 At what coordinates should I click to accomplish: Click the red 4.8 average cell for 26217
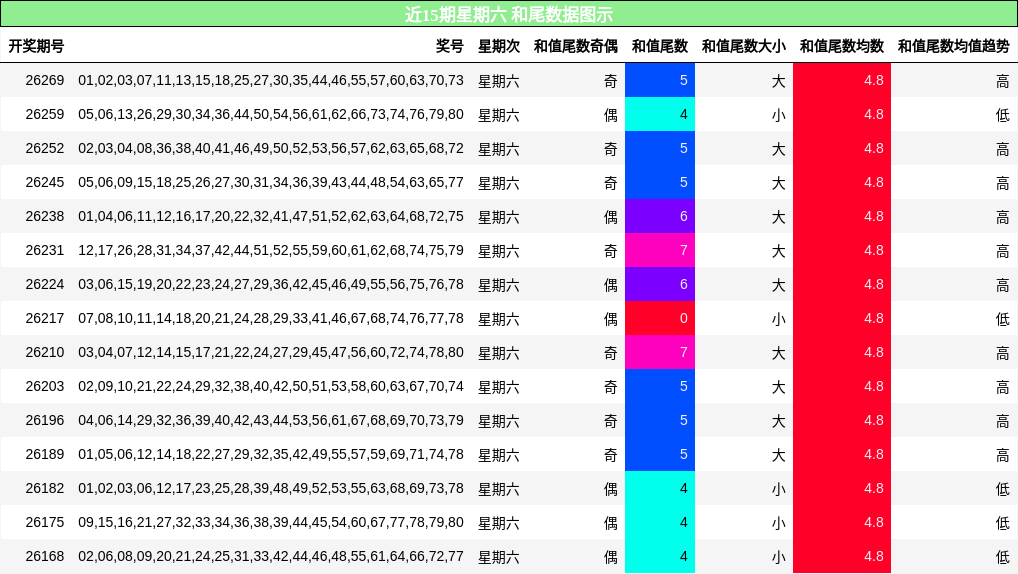tap(842, 318)
